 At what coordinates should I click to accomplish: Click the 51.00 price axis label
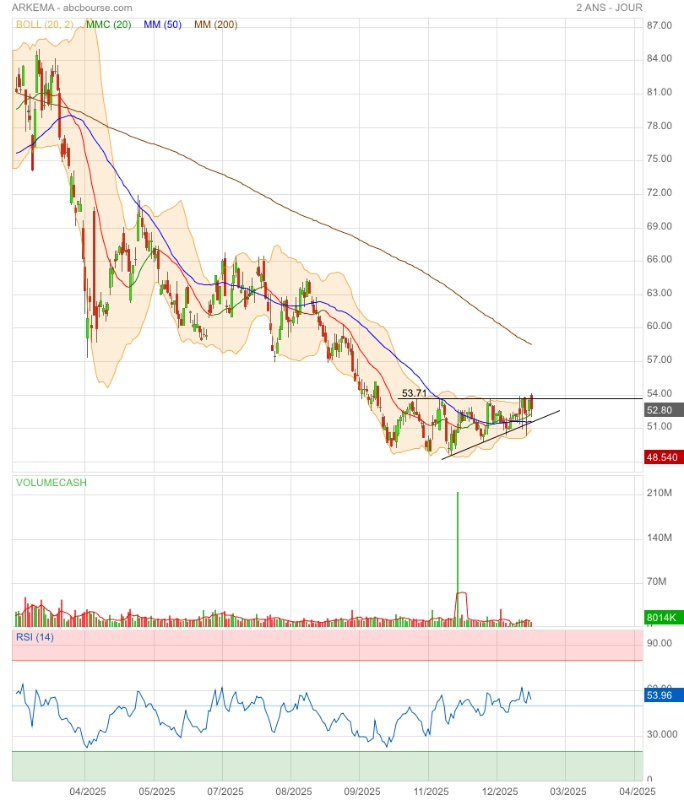click(x=659, y=426)
